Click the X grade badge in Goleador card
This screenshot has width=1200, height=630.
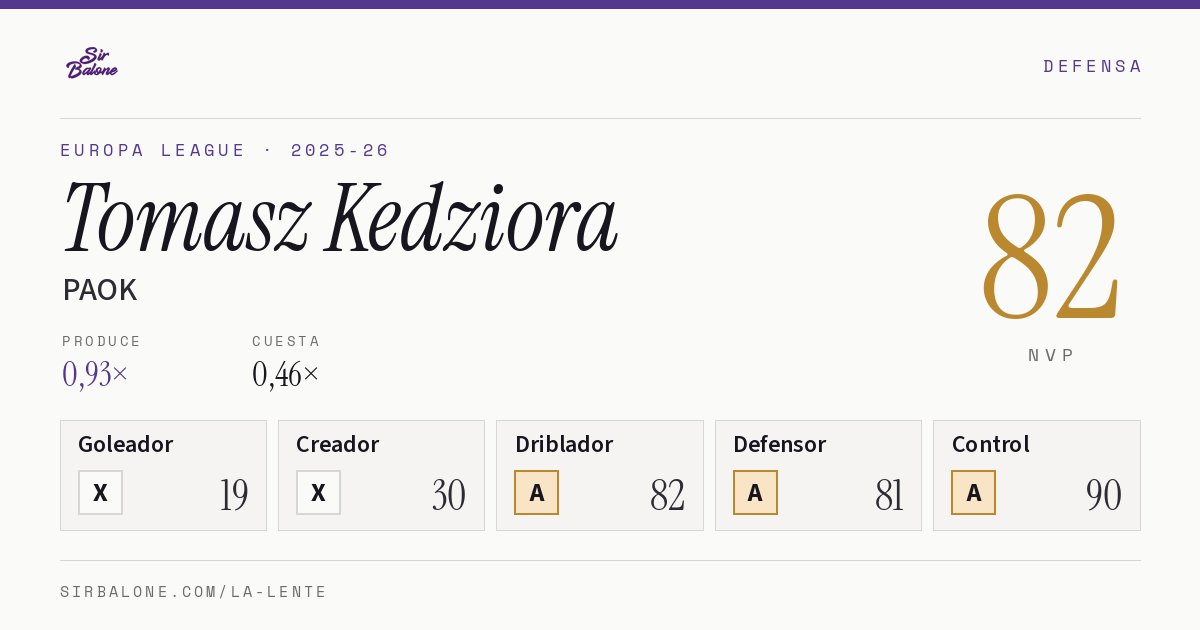click(100, 493)
